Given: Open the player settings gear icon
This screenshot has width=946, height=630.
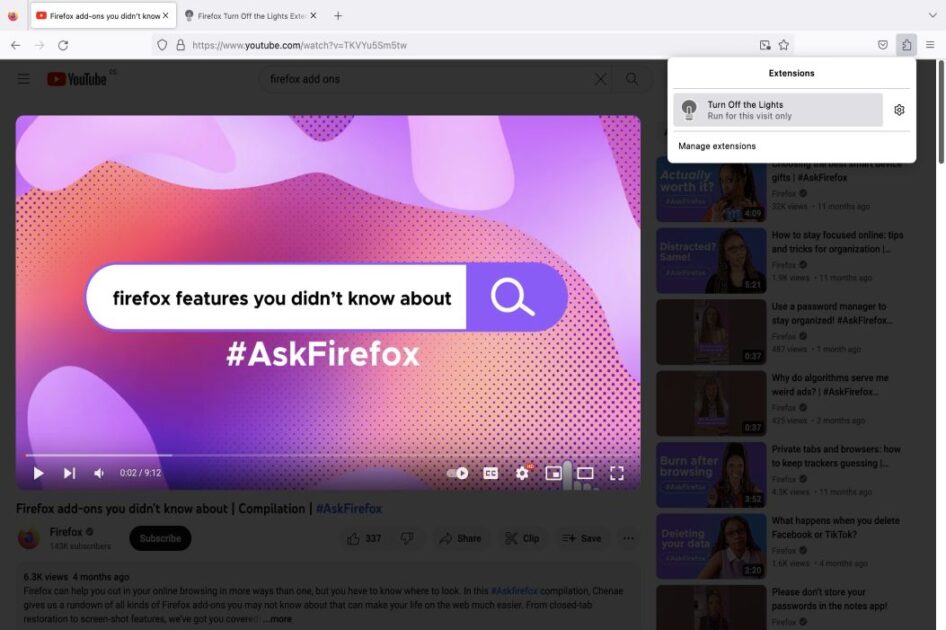Looking at the screenshot, I should [x=522, y=473].
